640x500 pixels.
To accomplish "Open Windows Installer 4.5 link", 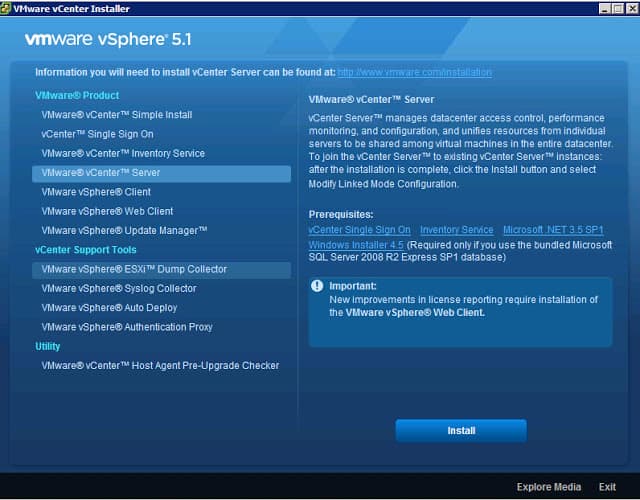I will [x=356, y=245].
